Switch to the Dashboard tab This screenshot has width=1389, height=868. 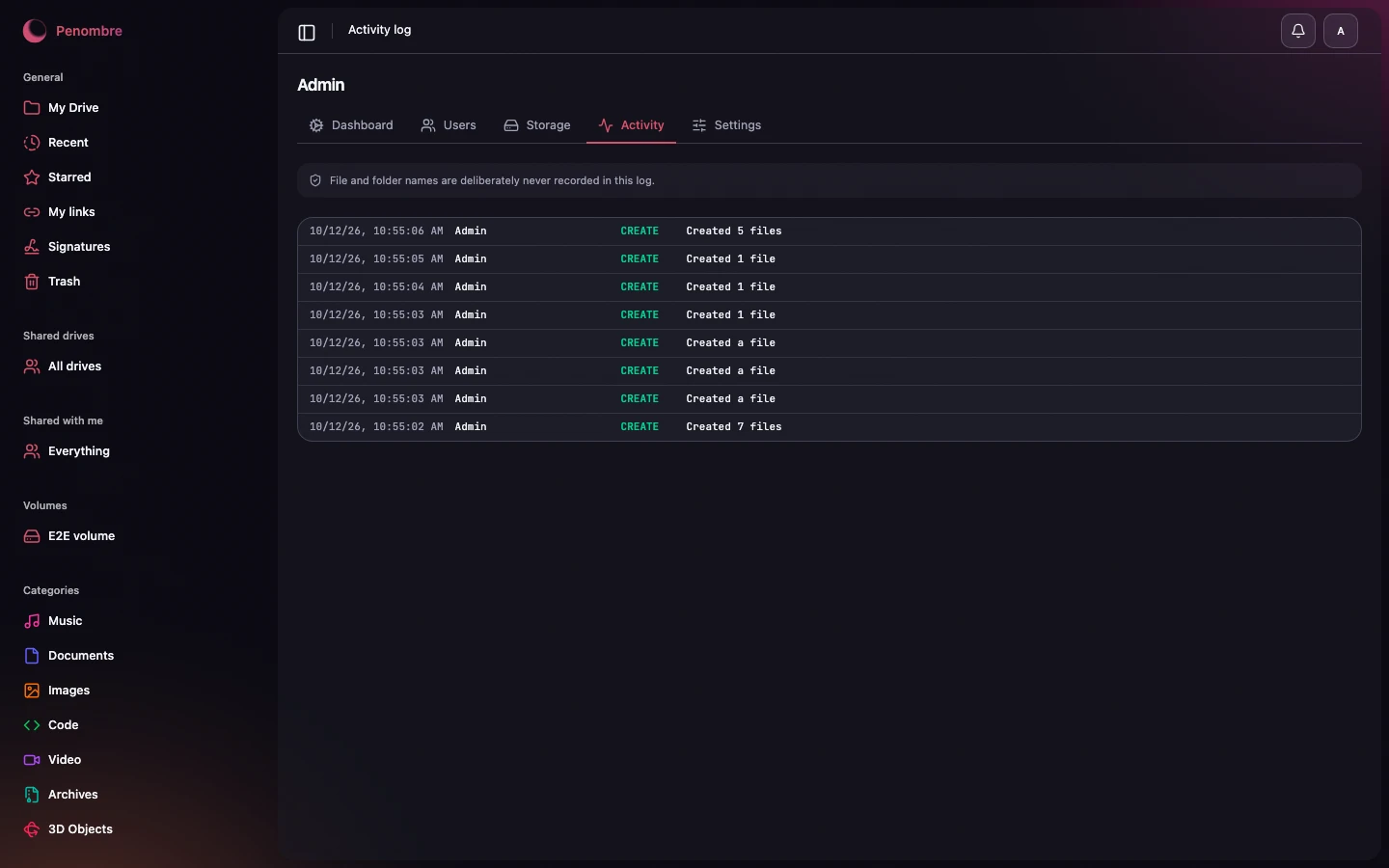[351, 125]
